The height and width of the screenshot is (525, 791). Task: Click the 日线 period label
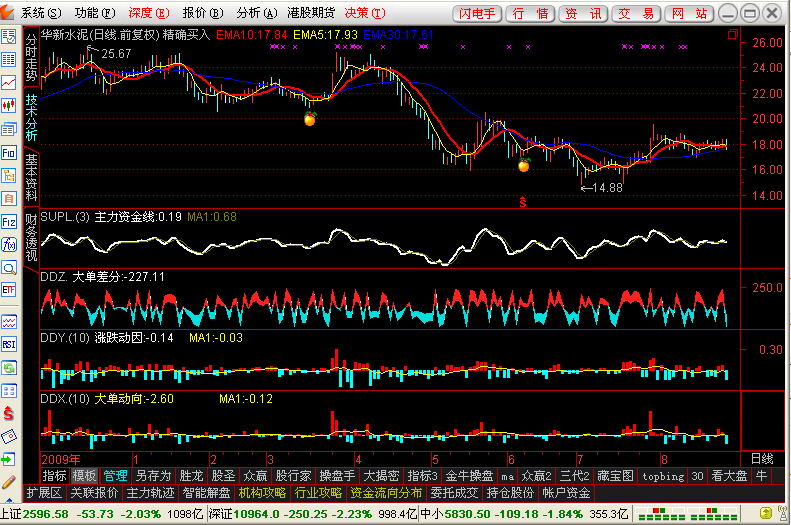(762, 459)
